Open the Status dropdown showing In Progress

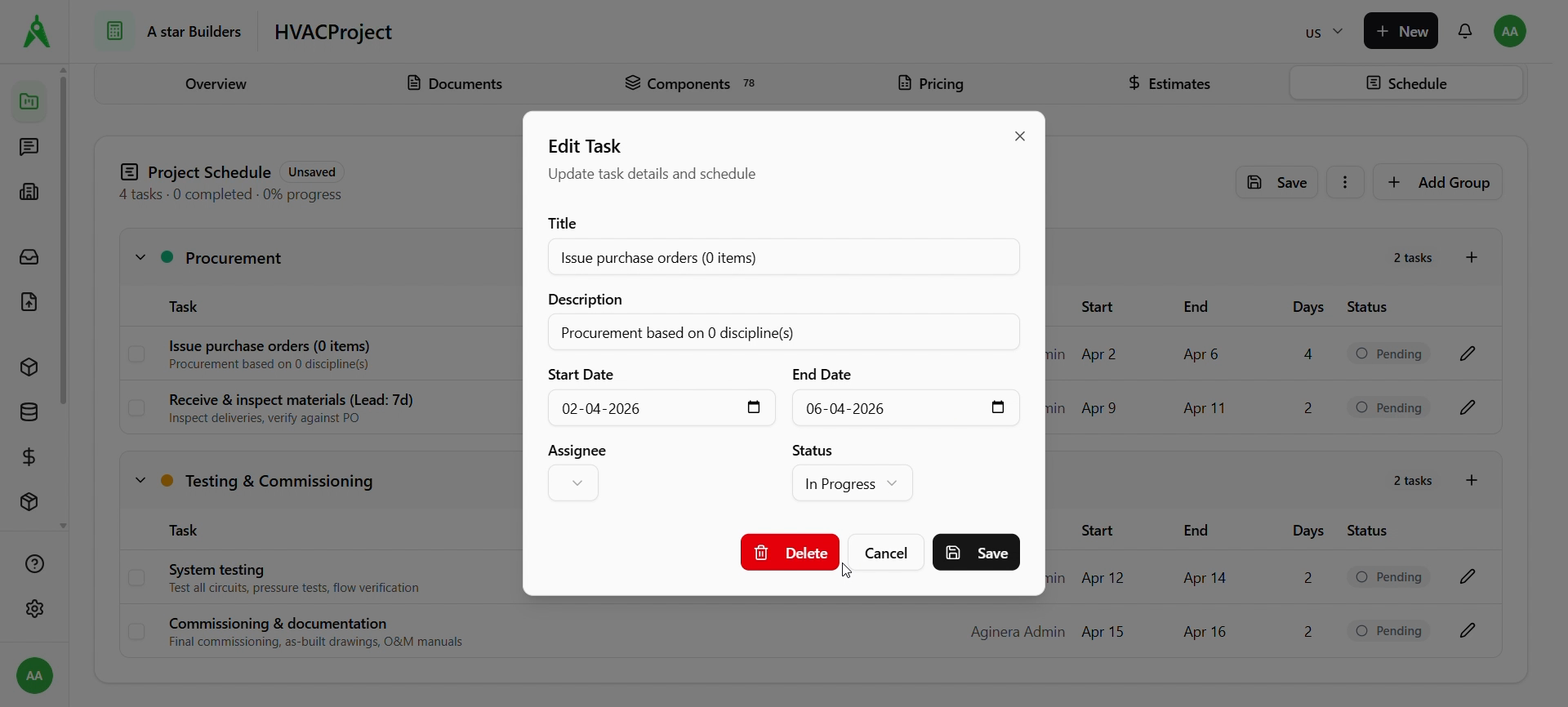click(x=852, y=483)
